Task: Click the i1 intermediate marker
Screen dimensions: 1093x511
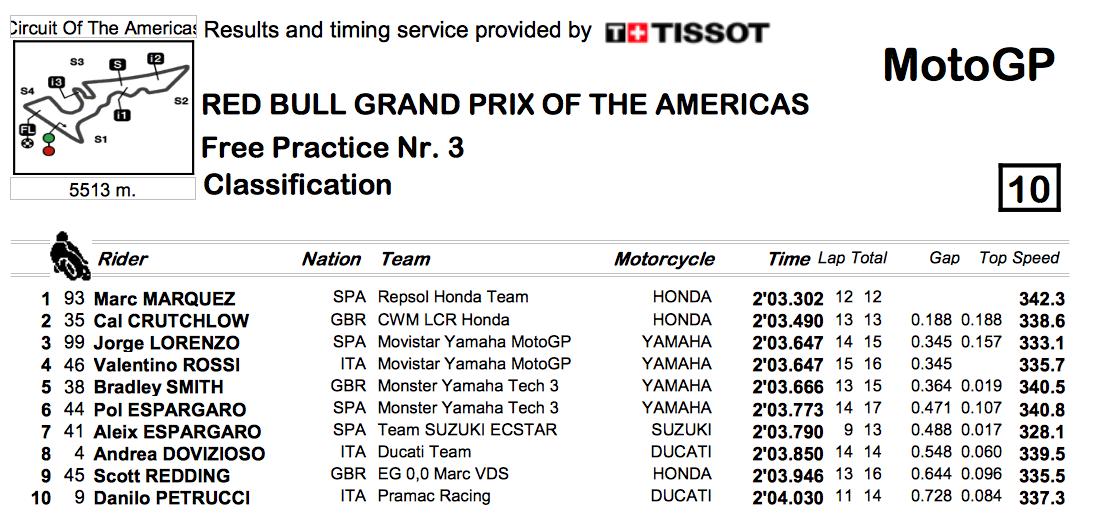Action: (122, 114)
